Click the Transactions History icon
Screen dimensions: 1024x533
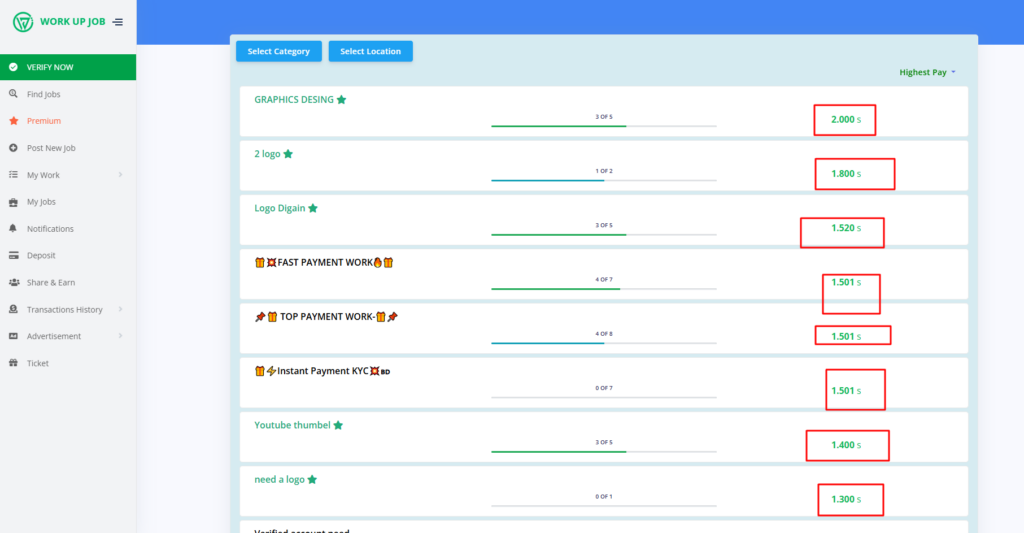click(13, 310)
